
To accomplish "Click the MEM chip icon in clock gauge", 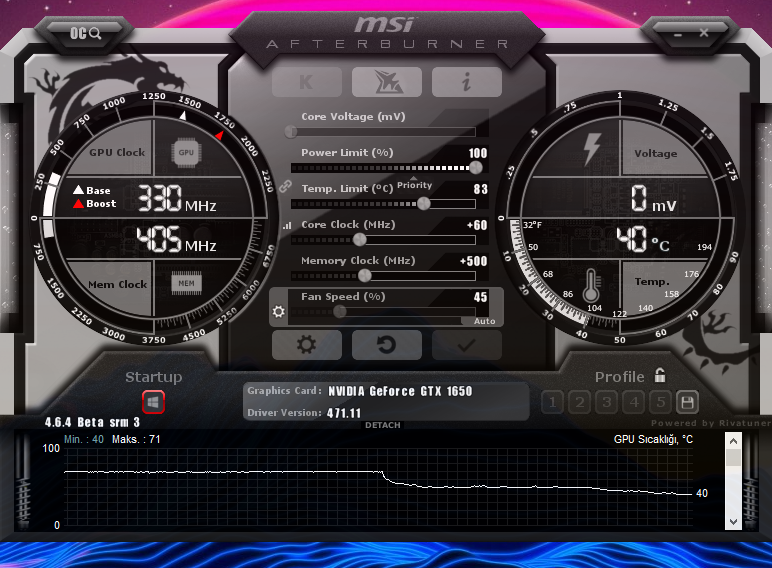I will coord(186,283).
